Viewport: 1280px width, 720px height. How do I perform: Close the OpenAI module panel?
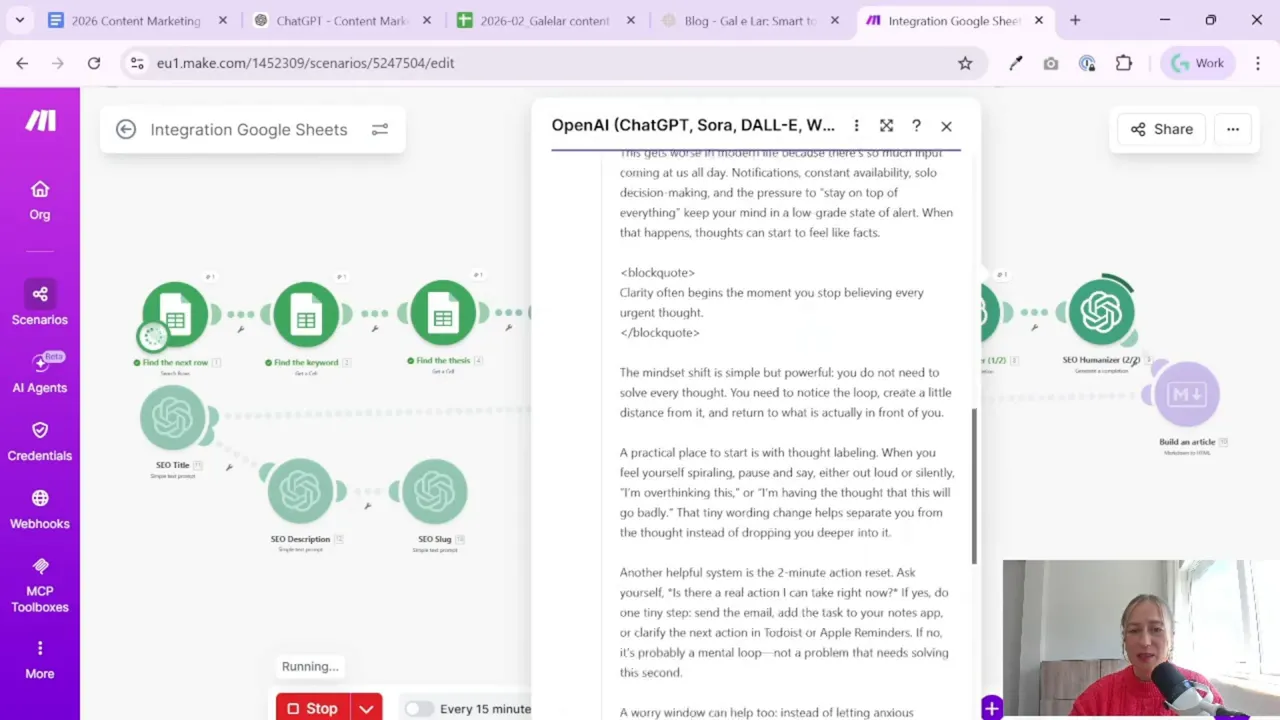pos(946,126)
